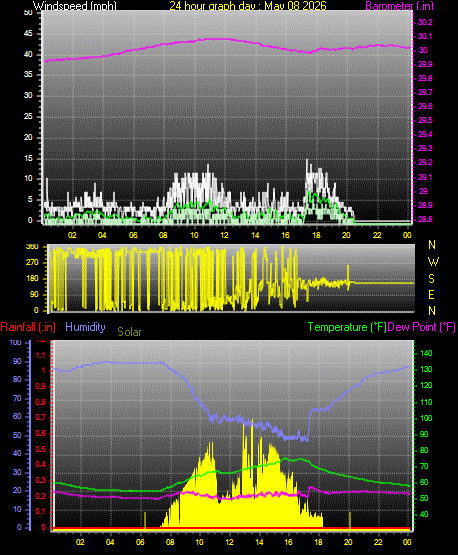Click the '28.9' barometer axis value
The width and height of the screenshot is (458, 555).
(425, 206)
